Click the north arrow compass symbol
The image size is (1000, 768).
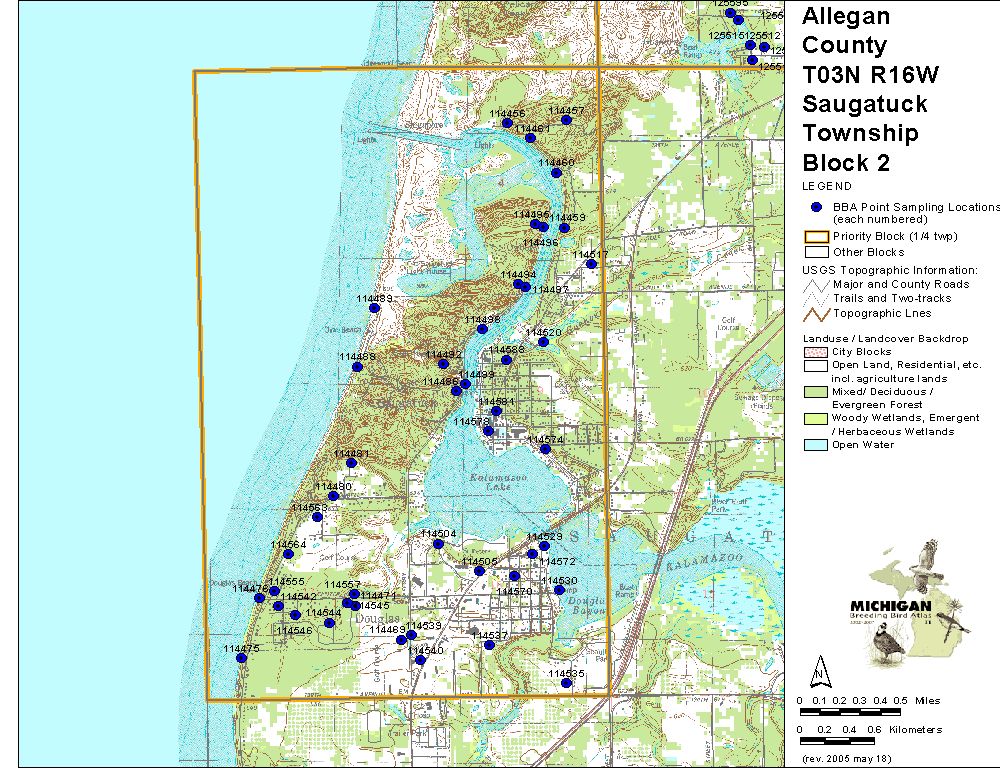coord(819,670)
